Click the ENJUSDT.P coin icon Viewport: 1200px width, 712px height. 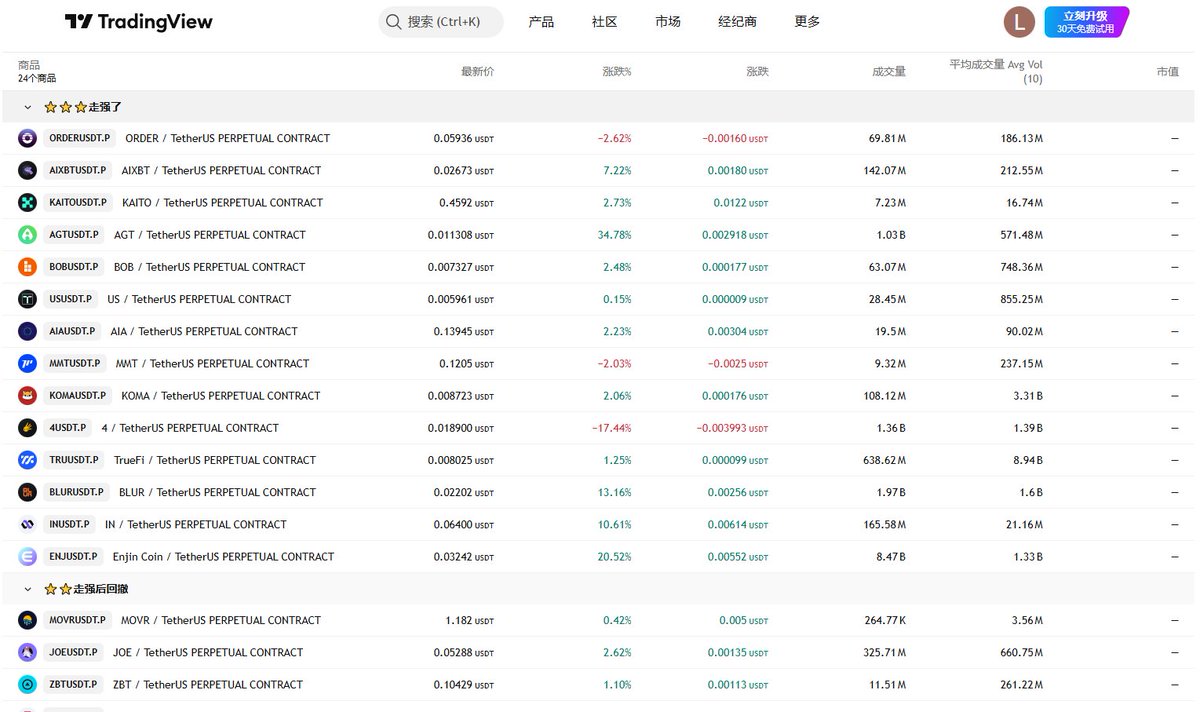click(28, 557)
